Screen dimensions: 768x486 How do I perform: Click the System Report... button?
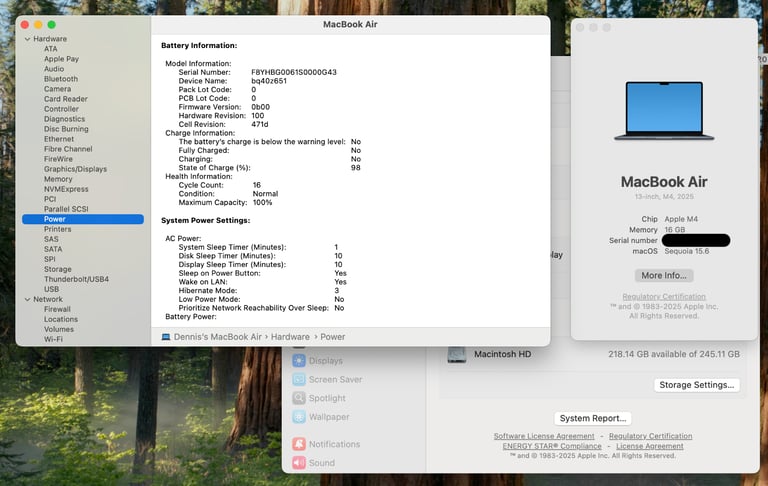(593, 418)
